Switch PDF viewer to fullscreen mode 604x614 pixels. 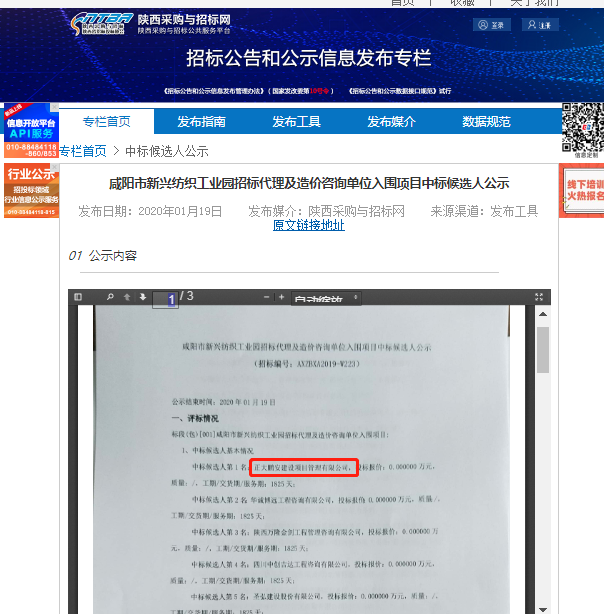tap(540, 298)
